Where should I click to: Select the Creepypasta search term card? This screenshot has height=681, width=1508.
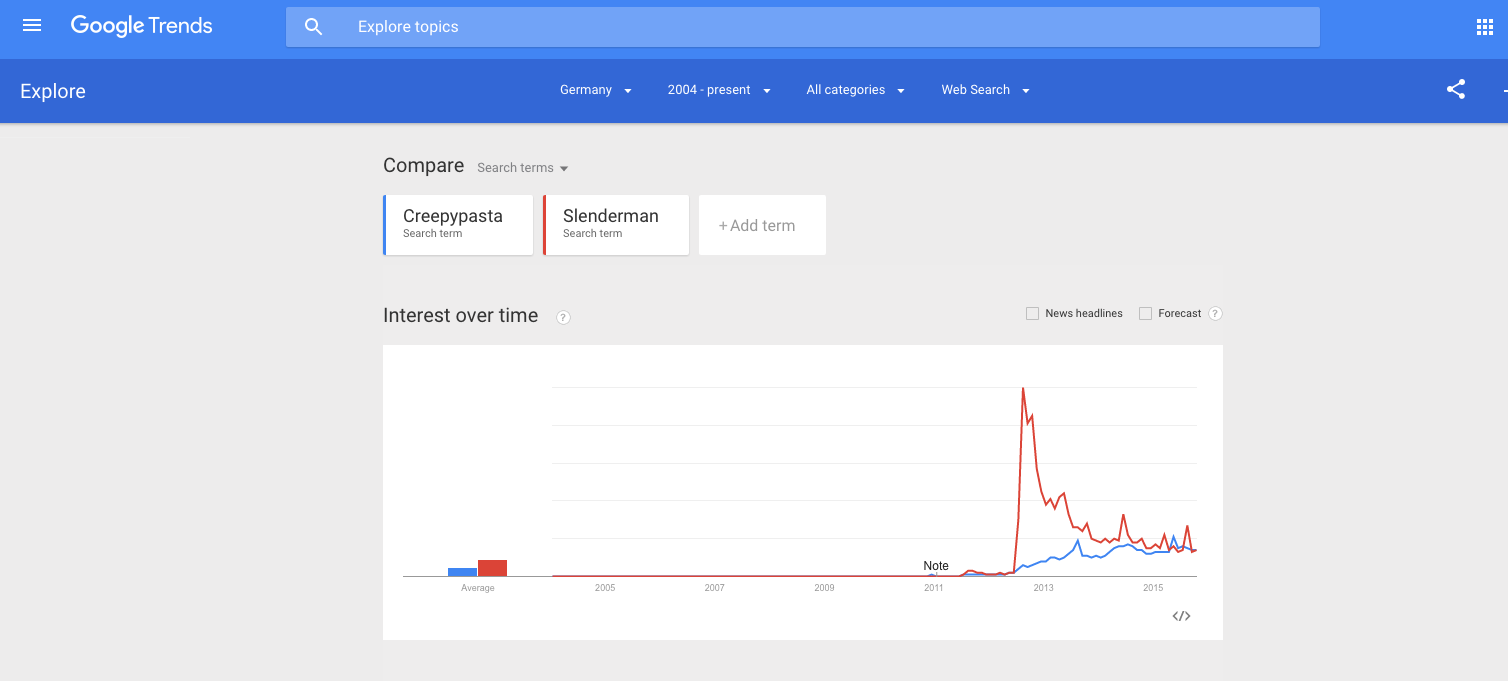[458, 225]
